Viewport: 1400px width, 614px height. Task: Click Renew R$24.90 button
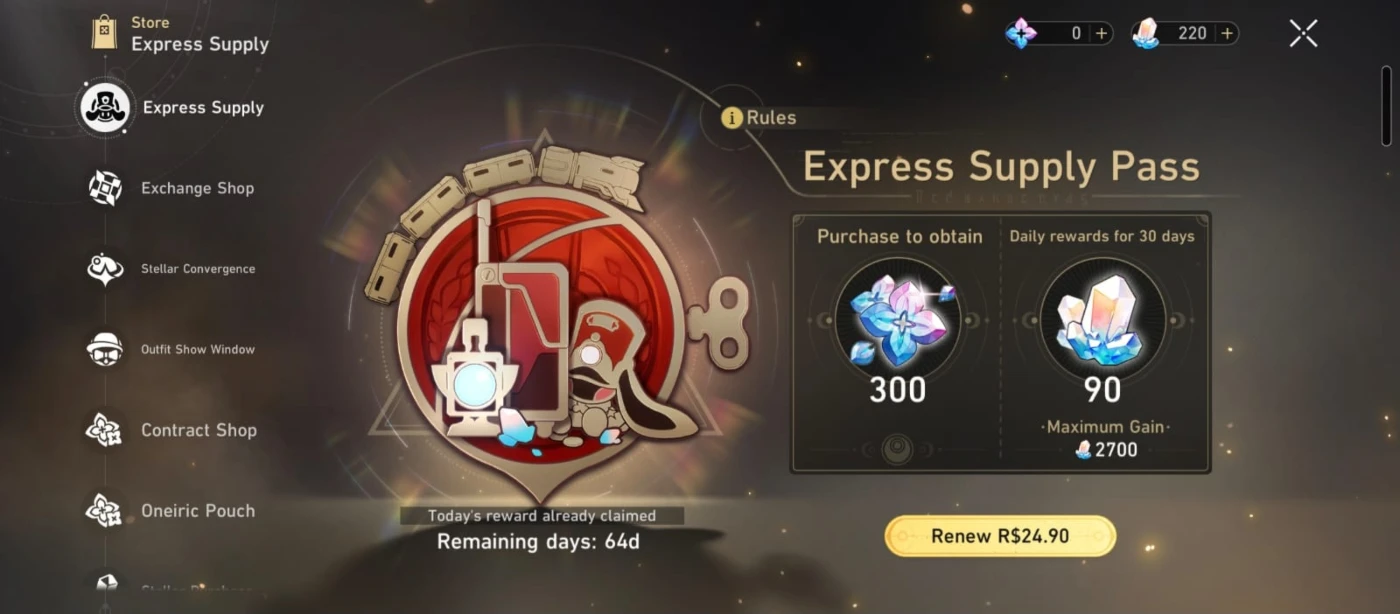click(1000, 536)
